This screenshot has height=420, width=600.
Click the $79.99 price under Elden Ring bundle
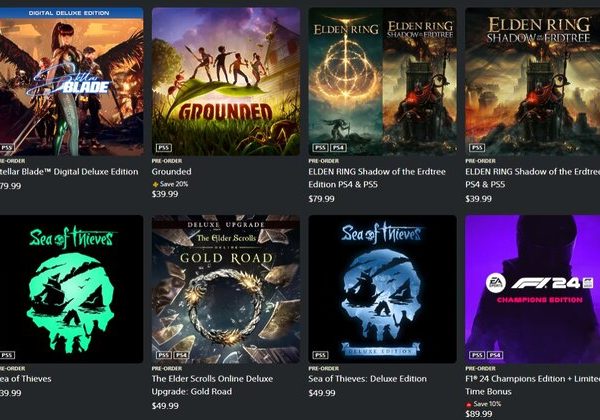coord(321,199)
